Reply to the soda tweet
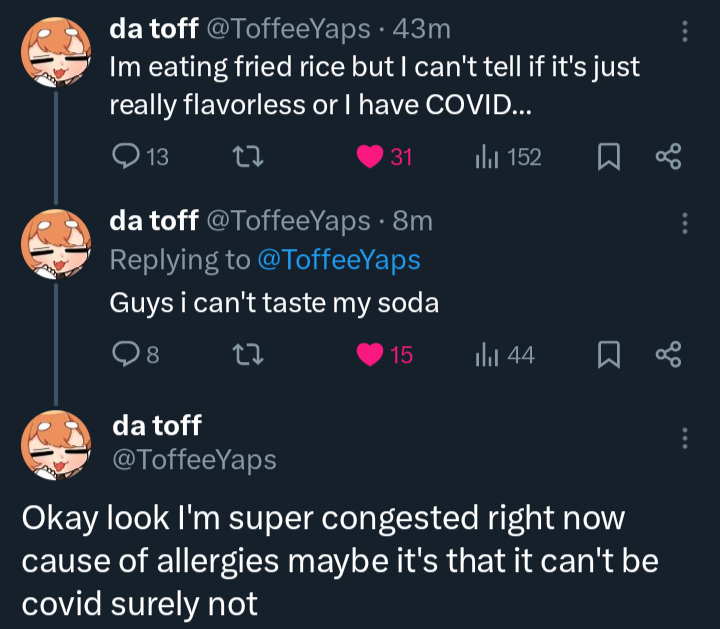 coord(125,354)
